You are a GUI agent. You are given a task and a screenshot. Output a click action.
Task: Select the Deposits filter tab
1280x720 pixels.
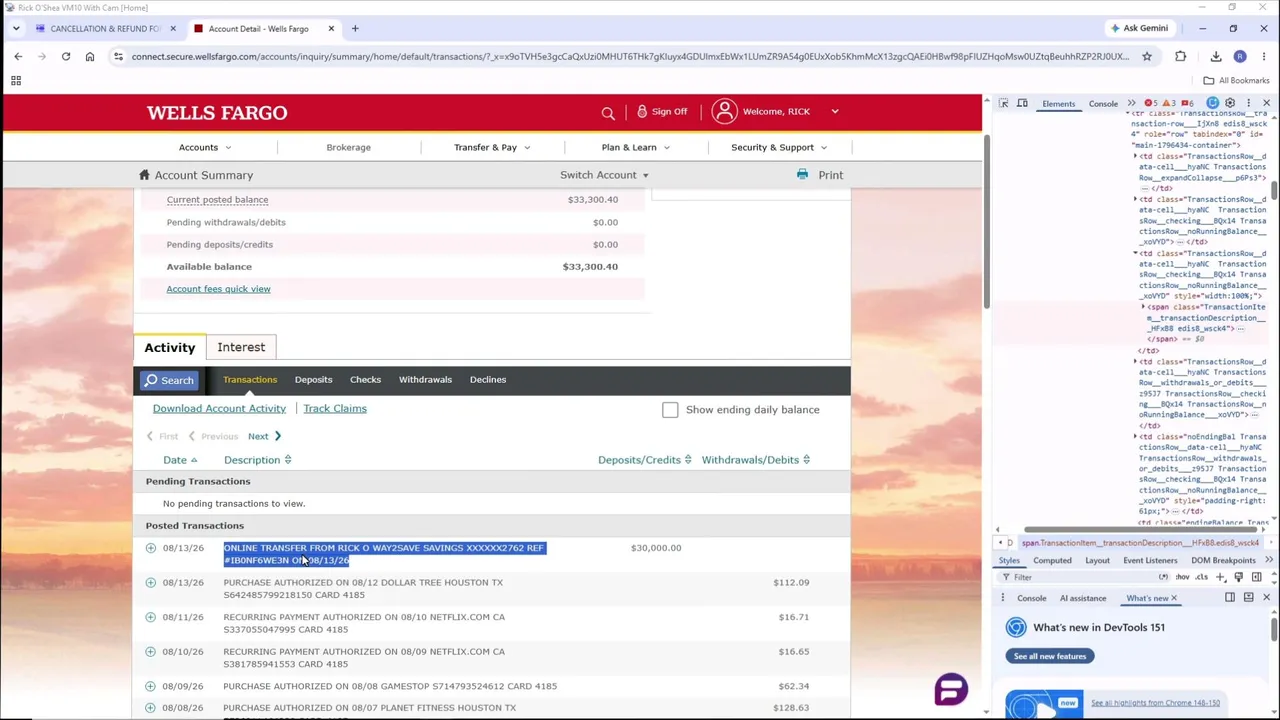click(313, 380)
